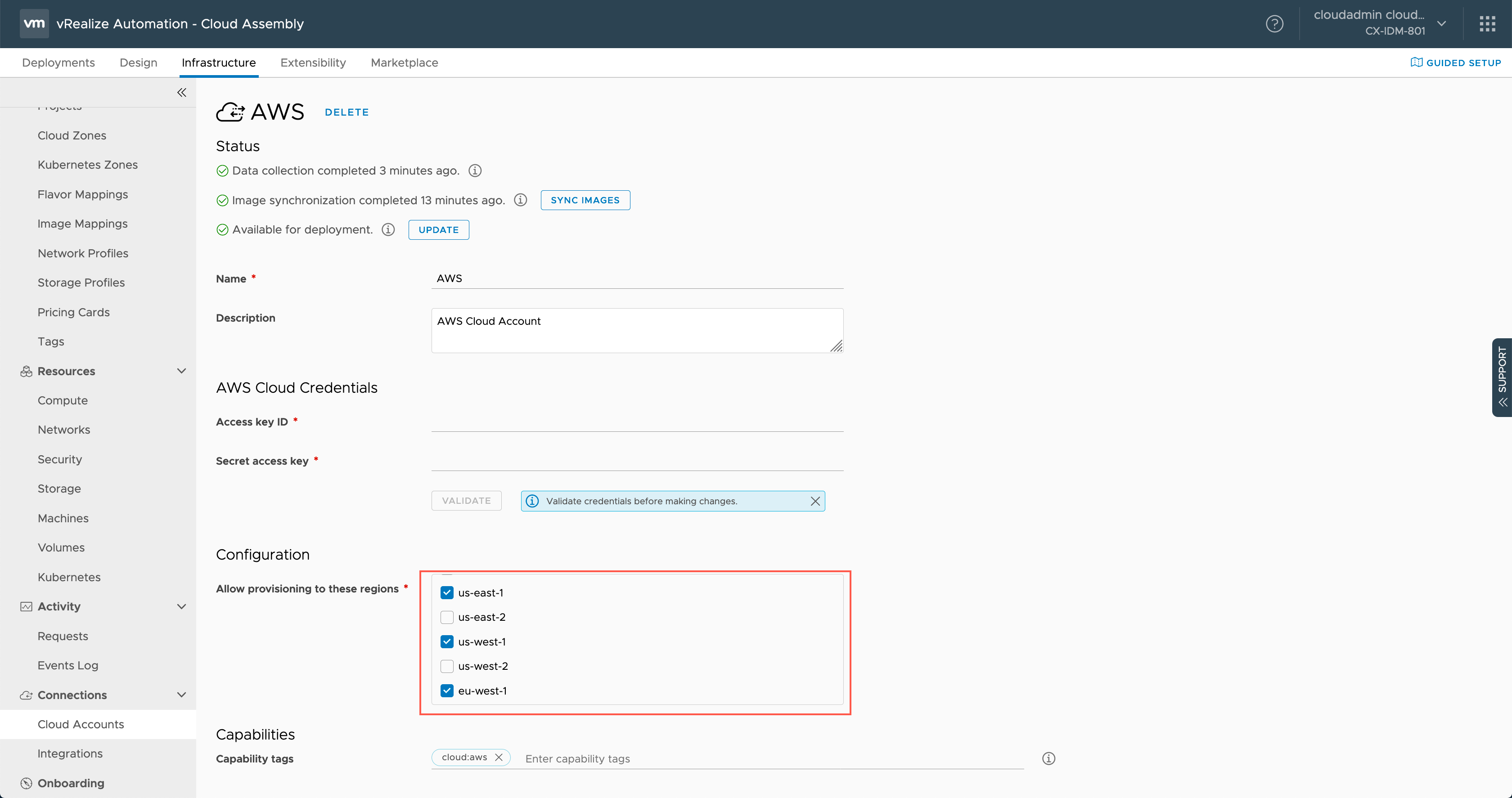Switch to the Extensibility tab
1512x798 pixels.
click(313, 63)
